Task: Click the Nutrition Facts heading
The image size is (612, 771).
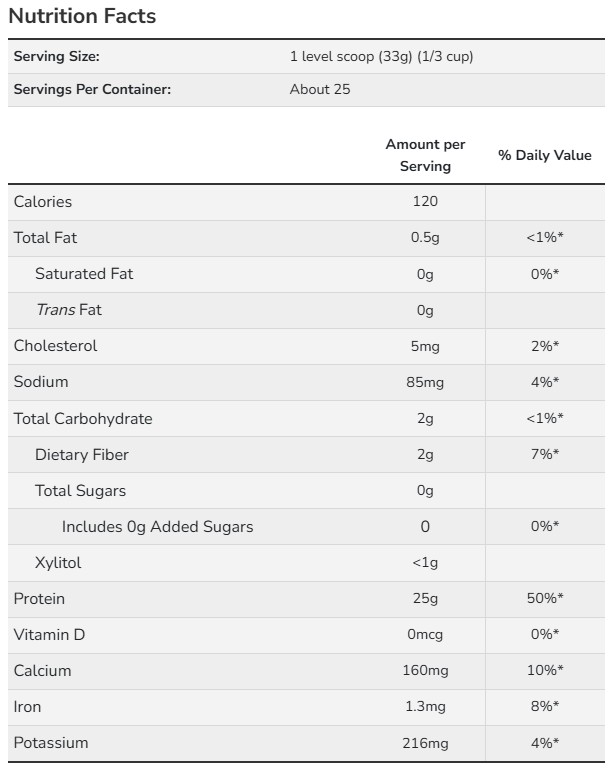Action: click(x=82, y=17)
